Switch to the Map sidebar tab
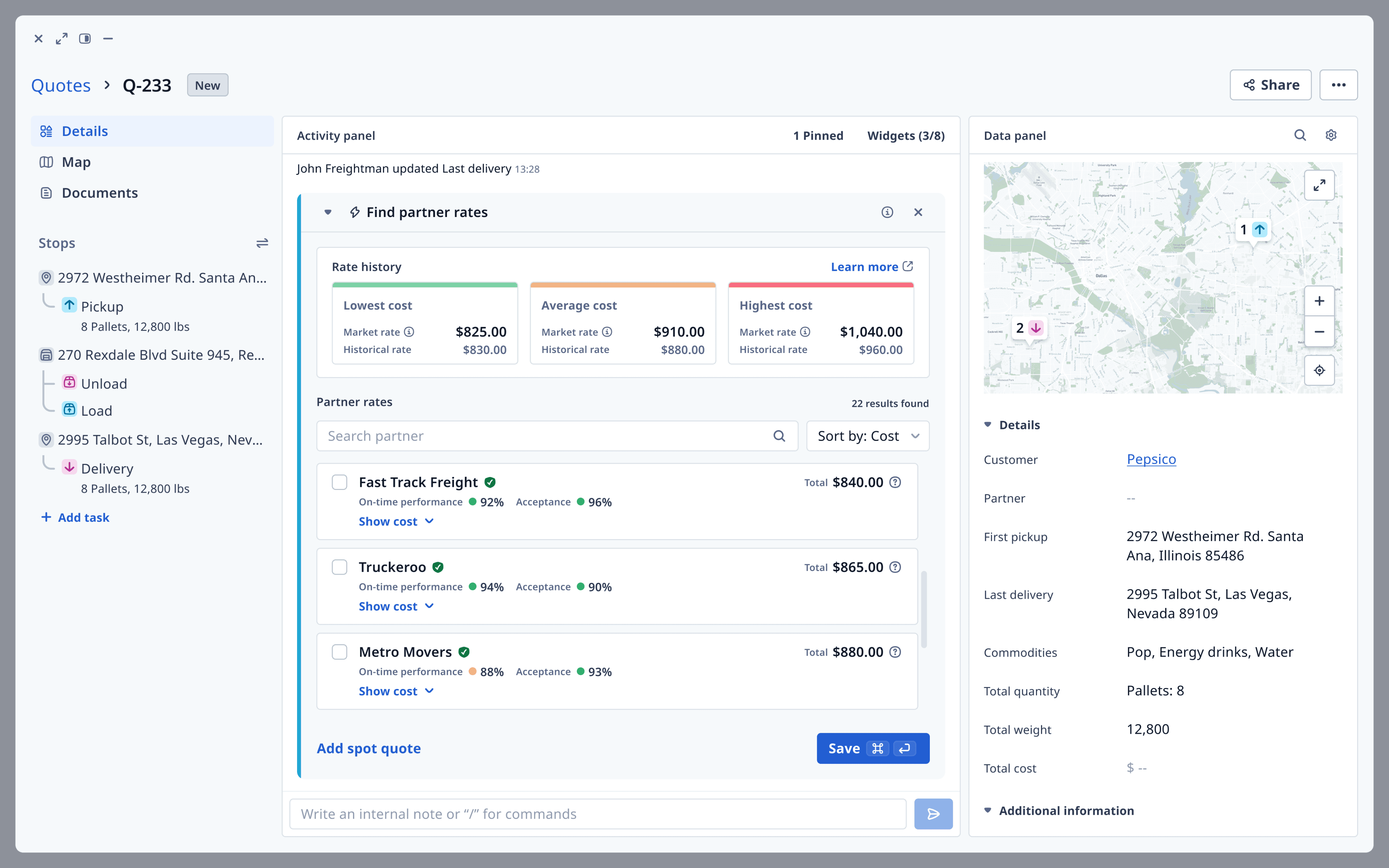1389x868 pixels. 76,162
